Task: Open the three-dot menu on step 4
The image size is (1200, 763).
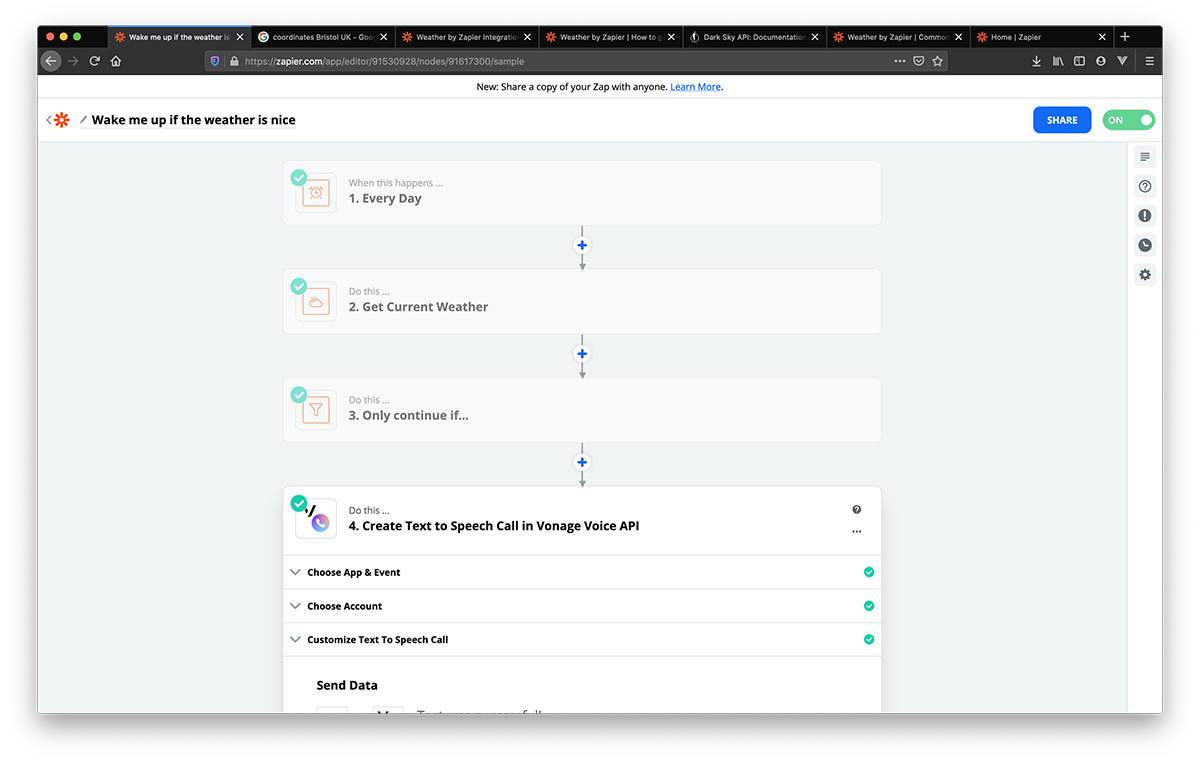Action: click(857, 532)
